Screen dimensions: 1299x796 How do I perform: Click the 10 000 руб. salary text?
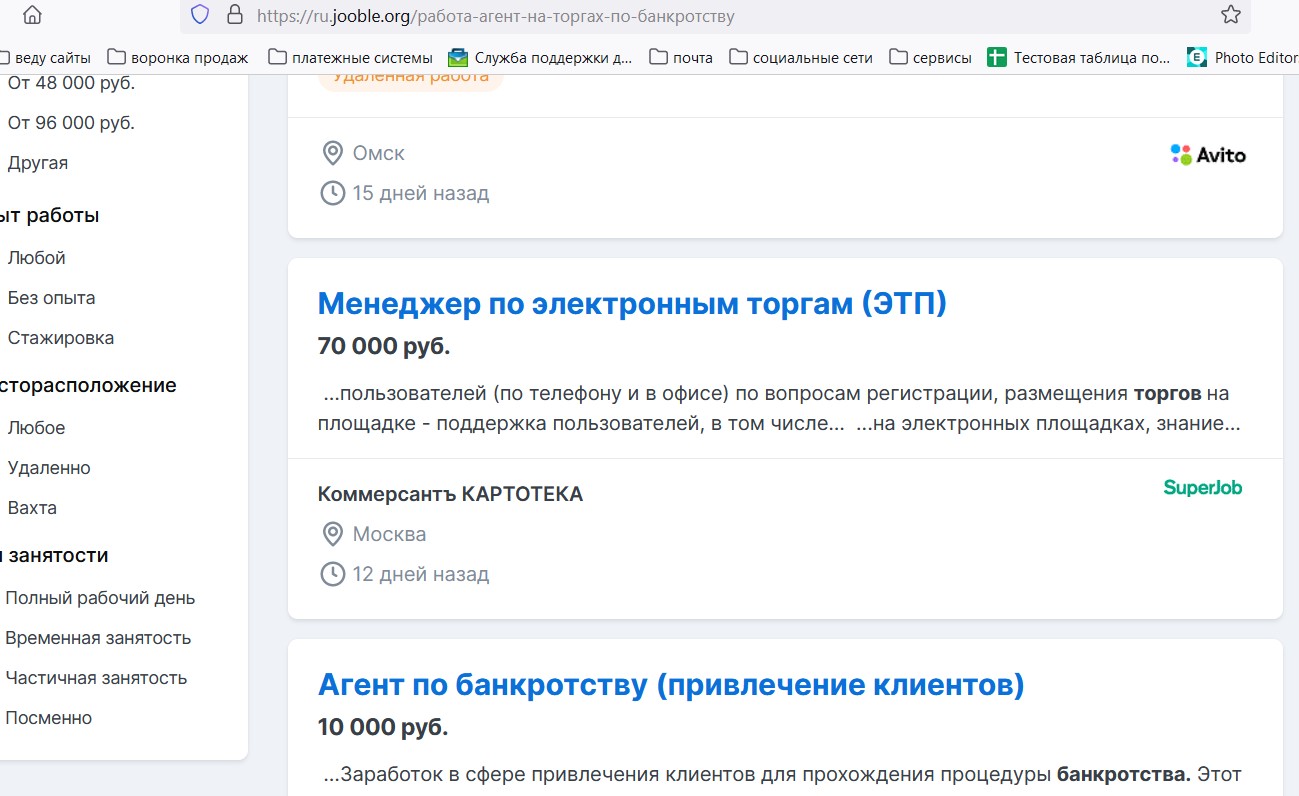coord(383,728)
